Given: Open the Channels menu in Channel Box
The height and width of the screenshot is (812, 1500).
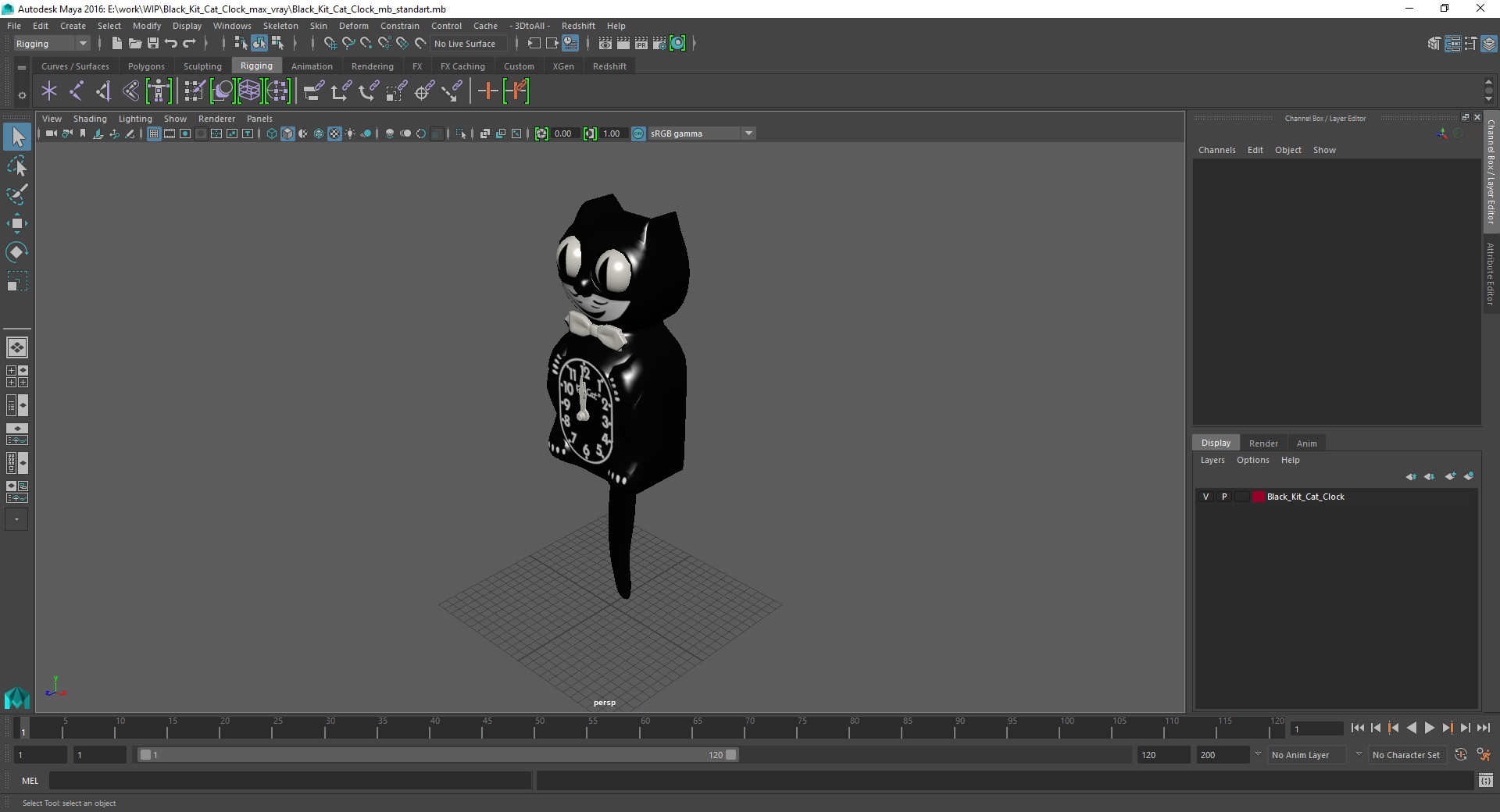Looking at the screenshot, I should coord(1216,150).
